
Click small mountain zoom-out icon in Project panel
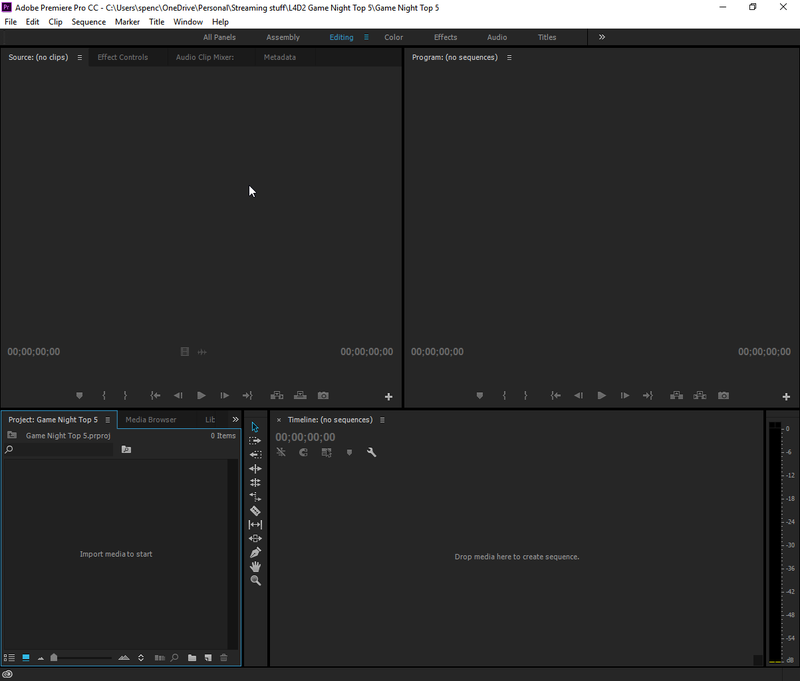41,658
